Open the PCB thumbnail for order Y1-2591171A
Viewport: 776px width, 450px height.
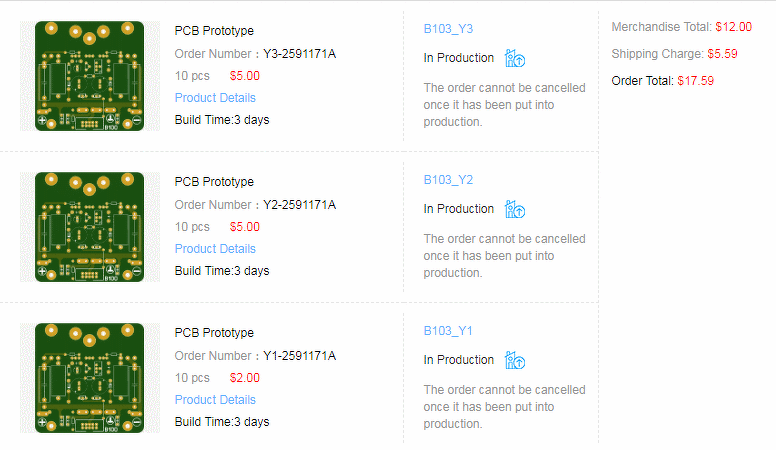89,378
